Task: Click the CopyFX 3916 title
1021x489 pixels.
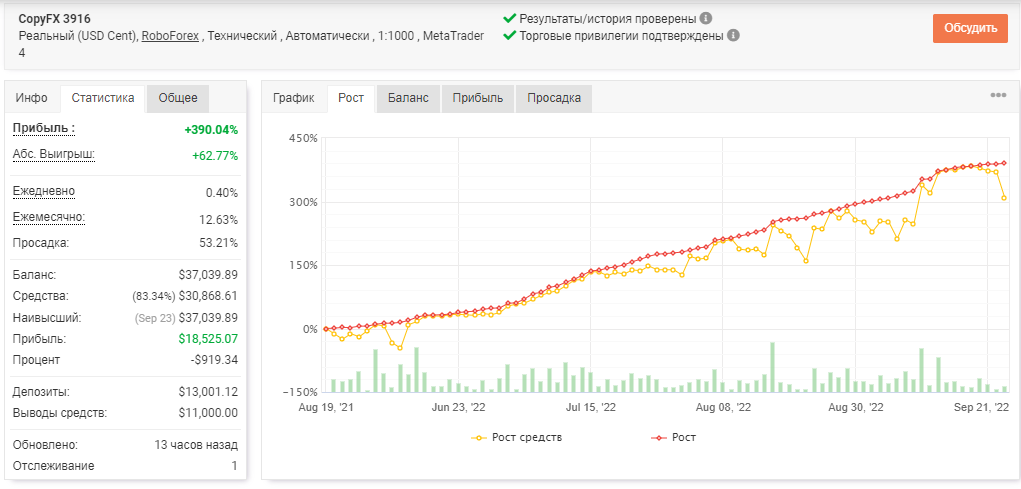Action: [55, 19]
